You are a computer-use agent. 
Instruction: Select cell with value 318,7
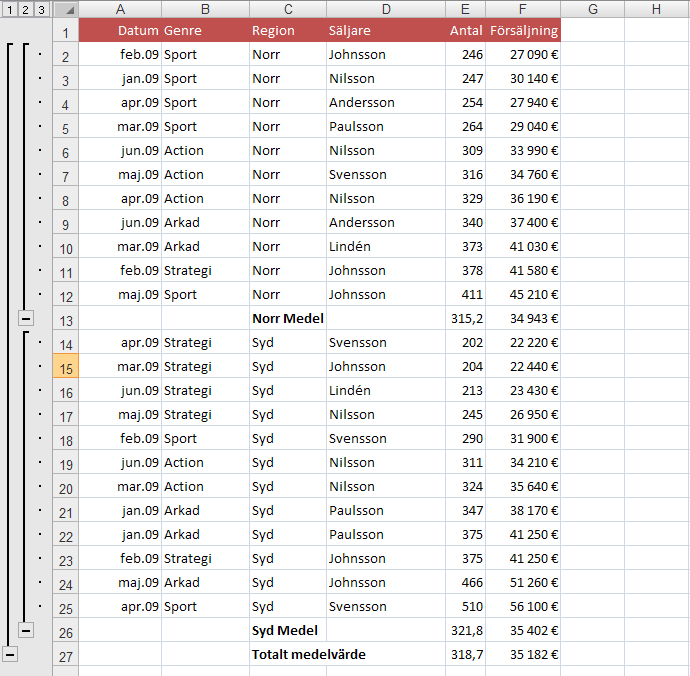point(466,654)
